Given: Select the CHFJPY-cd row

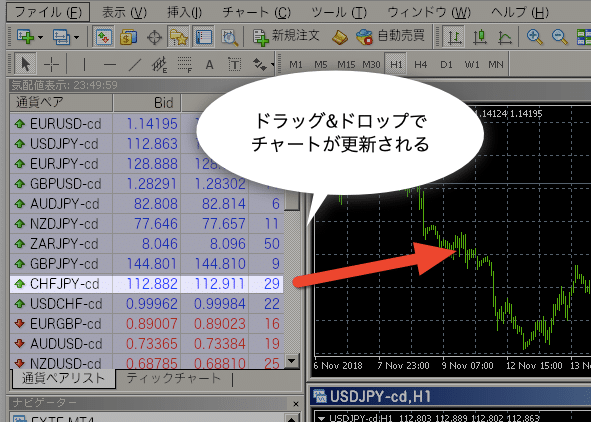Looking at the screenshot, I should (x=146, y=284).
